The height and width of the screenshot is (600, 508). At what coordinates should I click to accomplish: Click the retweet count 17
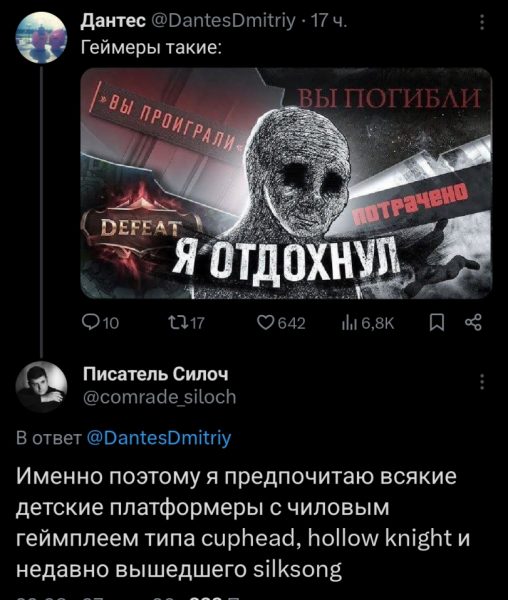coord(197,324)
